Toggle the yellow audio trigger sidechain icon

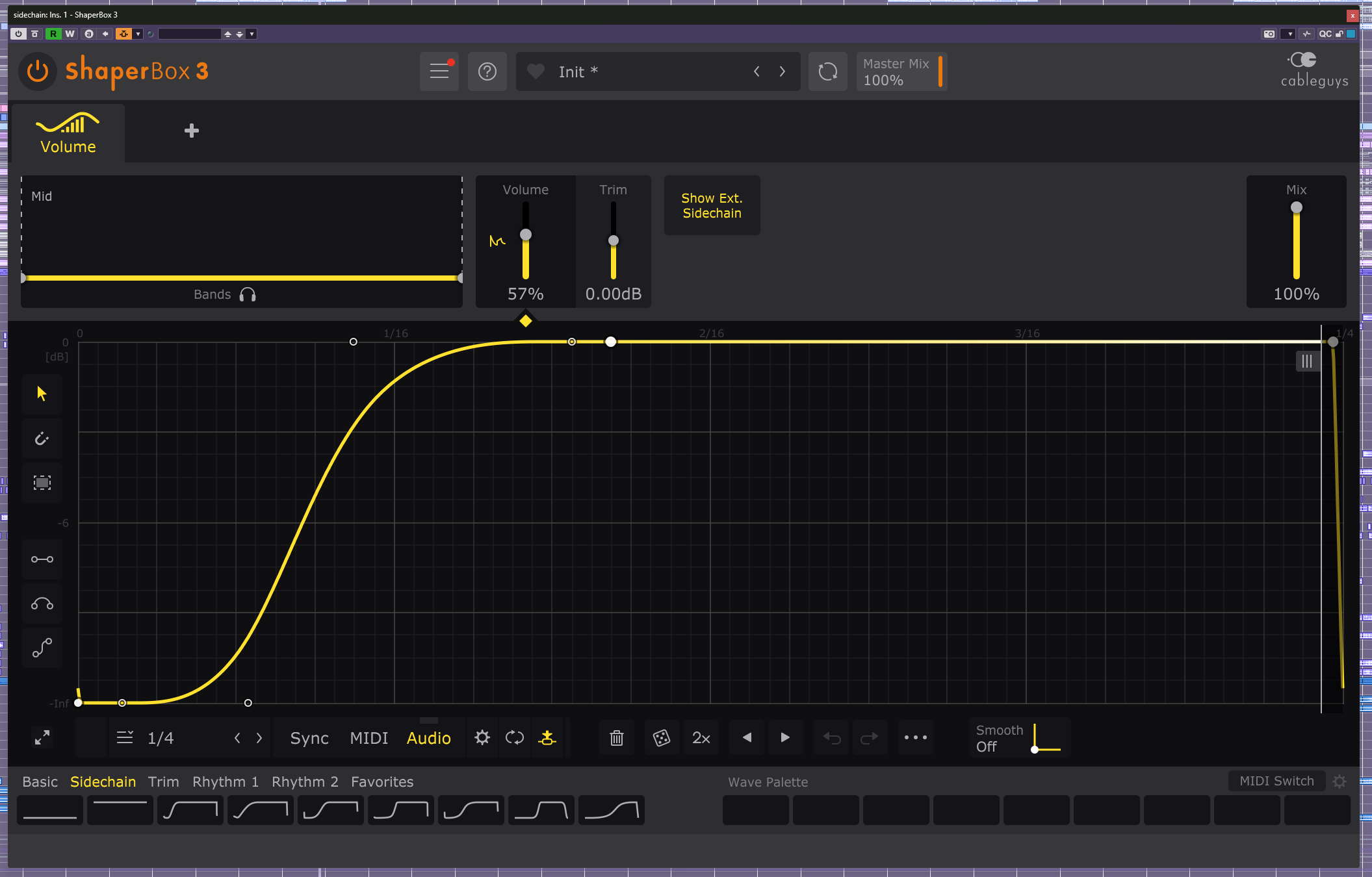[547, 737]
